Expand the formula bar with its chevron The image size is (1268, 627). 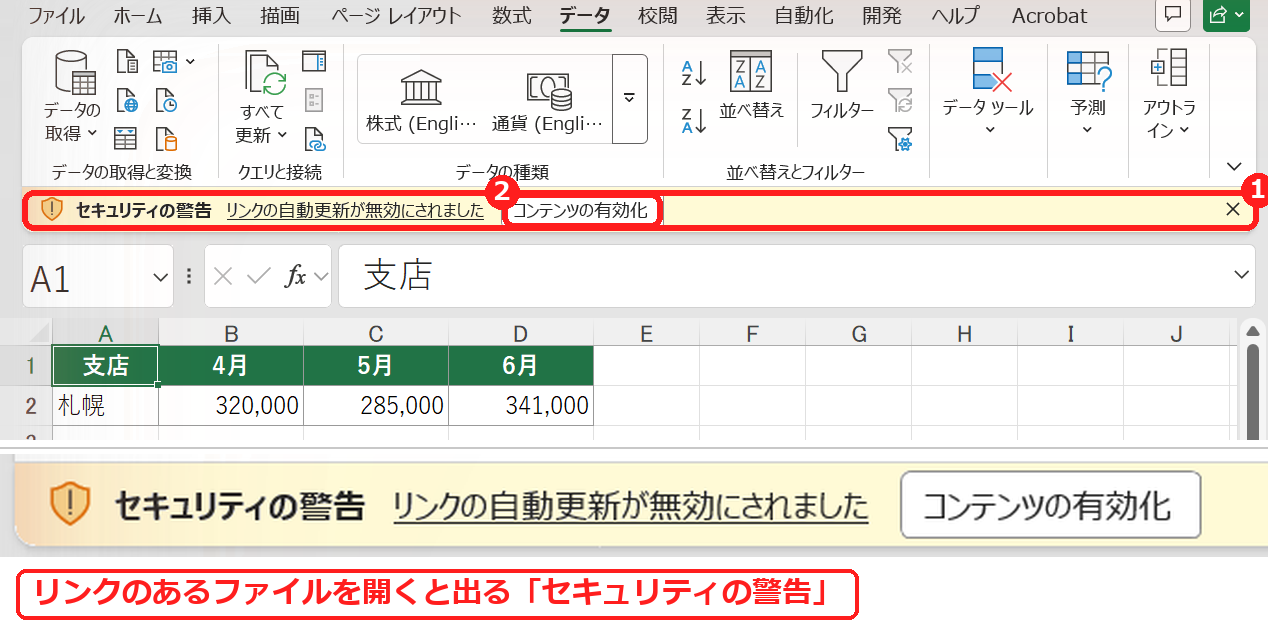point(1242,275)
